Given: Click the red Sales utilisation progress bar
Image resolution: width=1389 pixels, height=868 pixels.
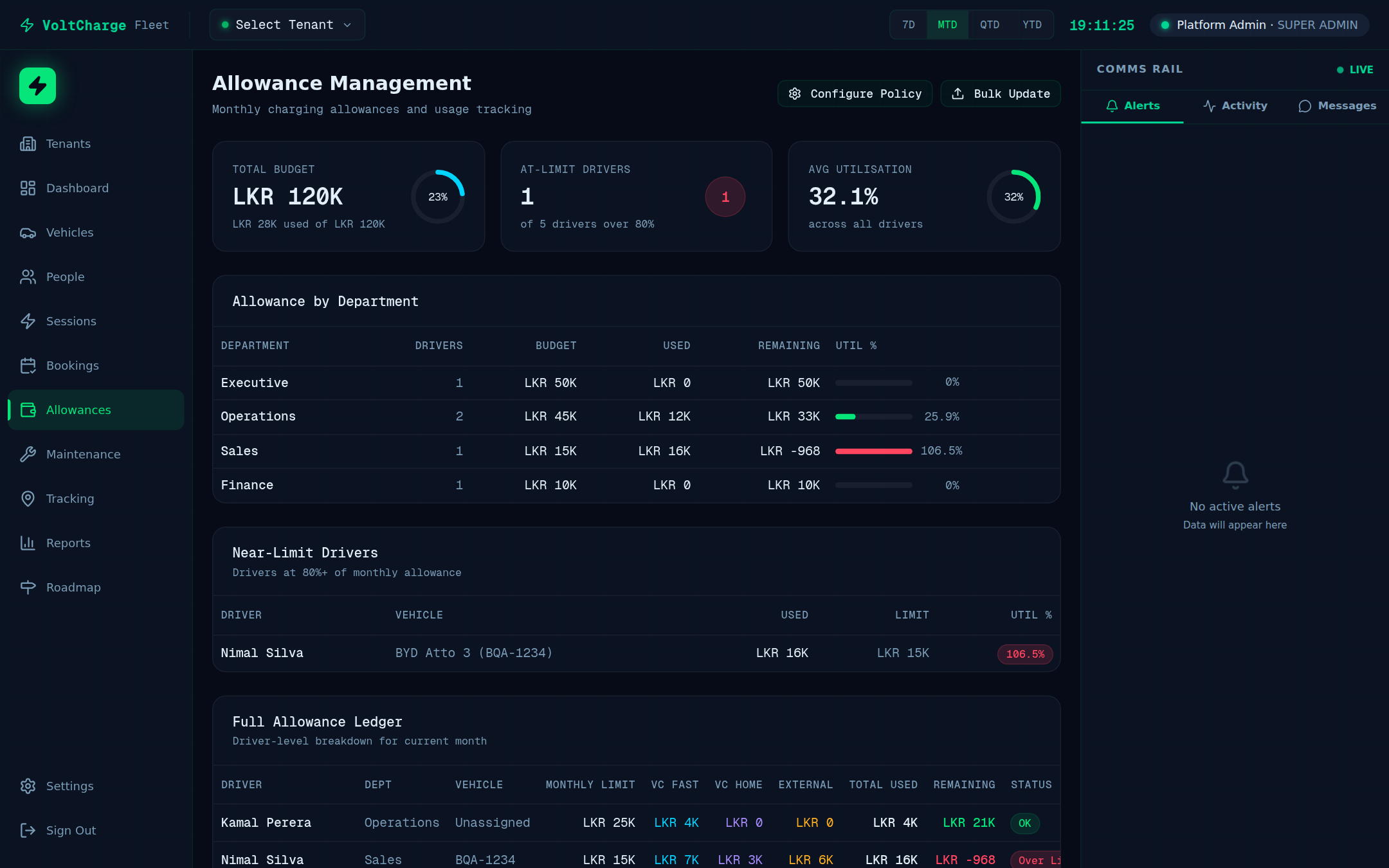Looking at the screenshot, I should pyautogui.click(x=873, y=451).
